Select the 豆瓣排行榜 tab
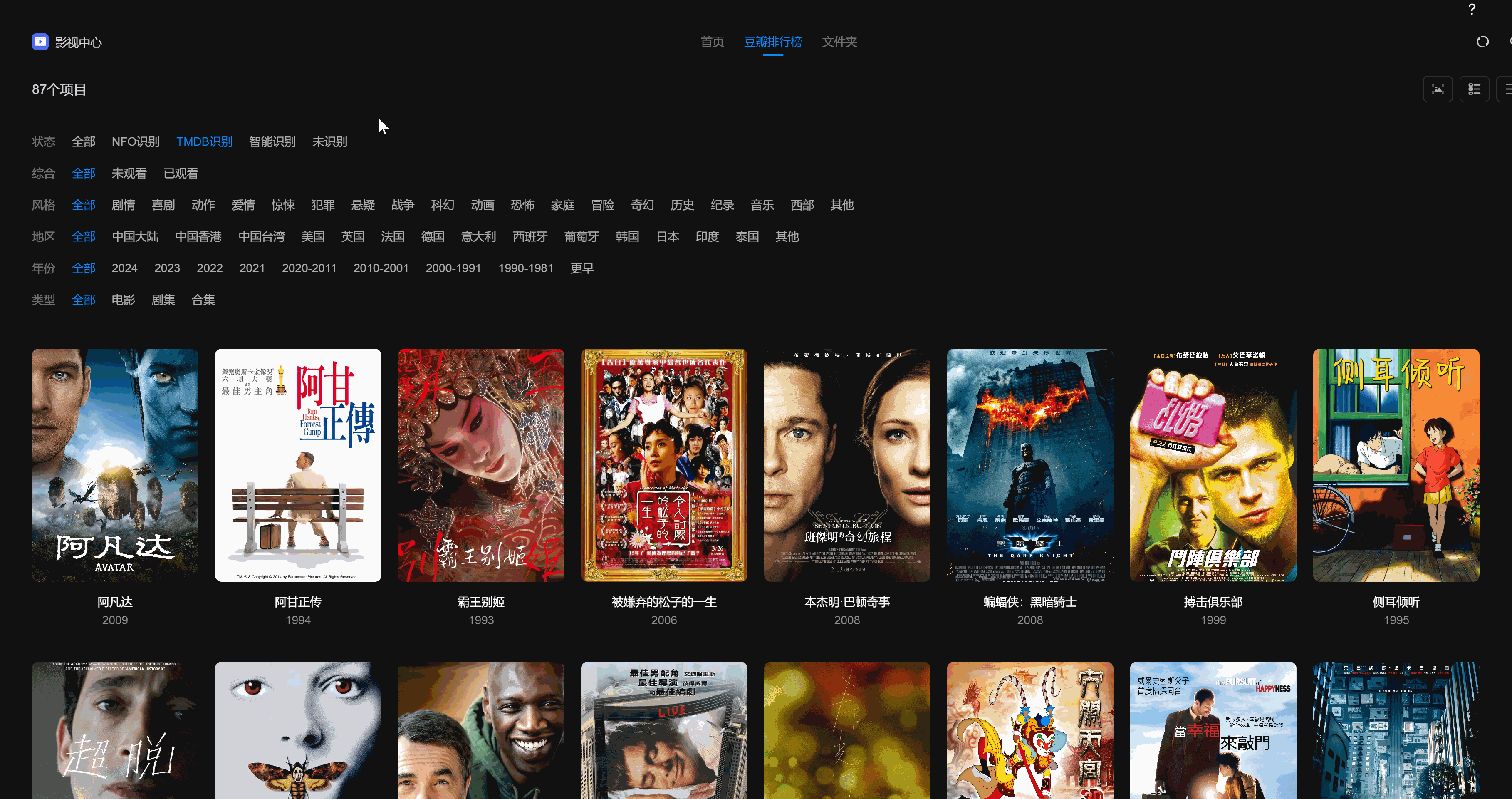This screenshot has width=1512, height=799. point(772,42)
